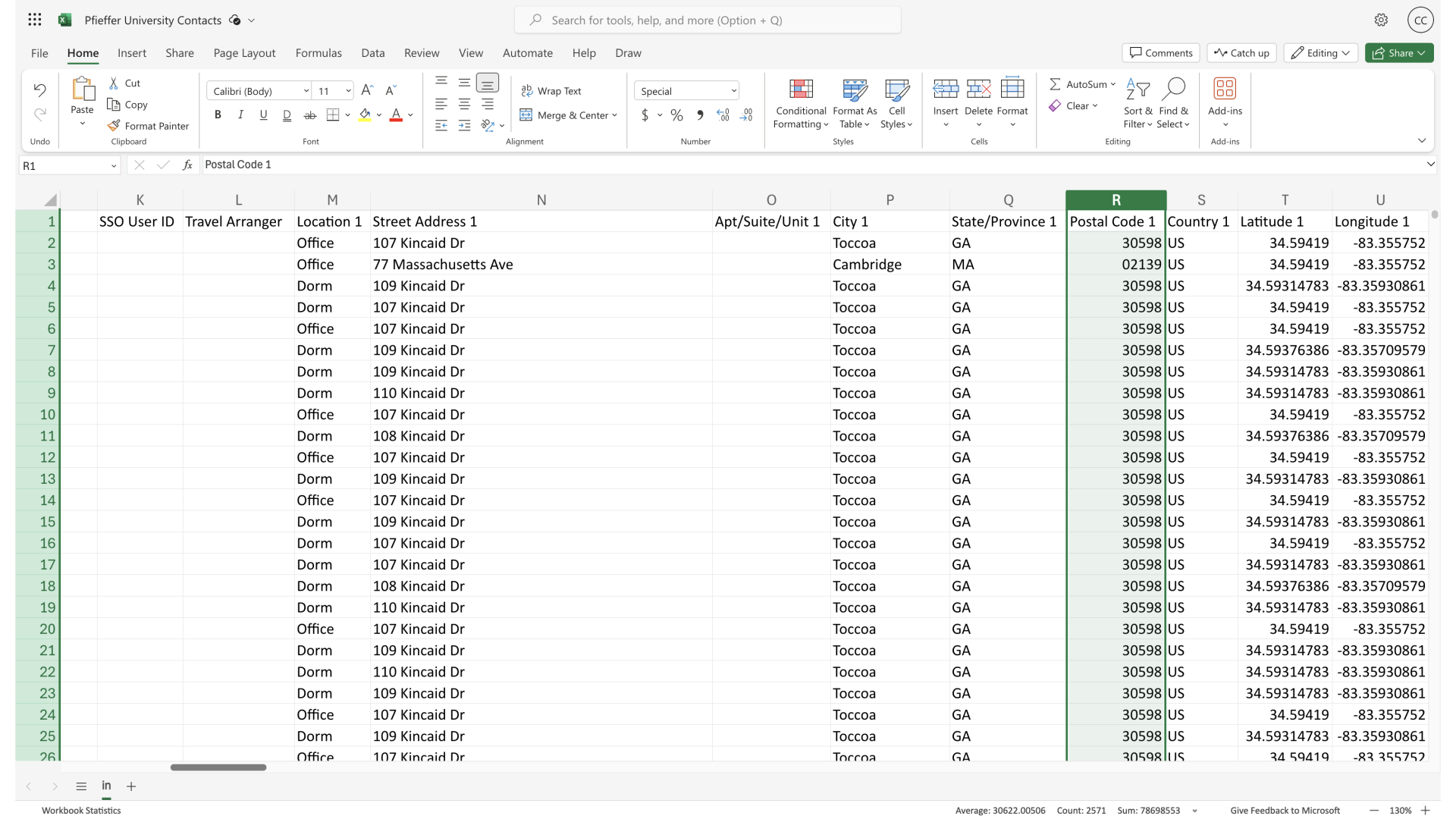Switch to the Formulas ribbon tab
The image size is (1456, 819).
pyautogui.click(x=318, y=53)
